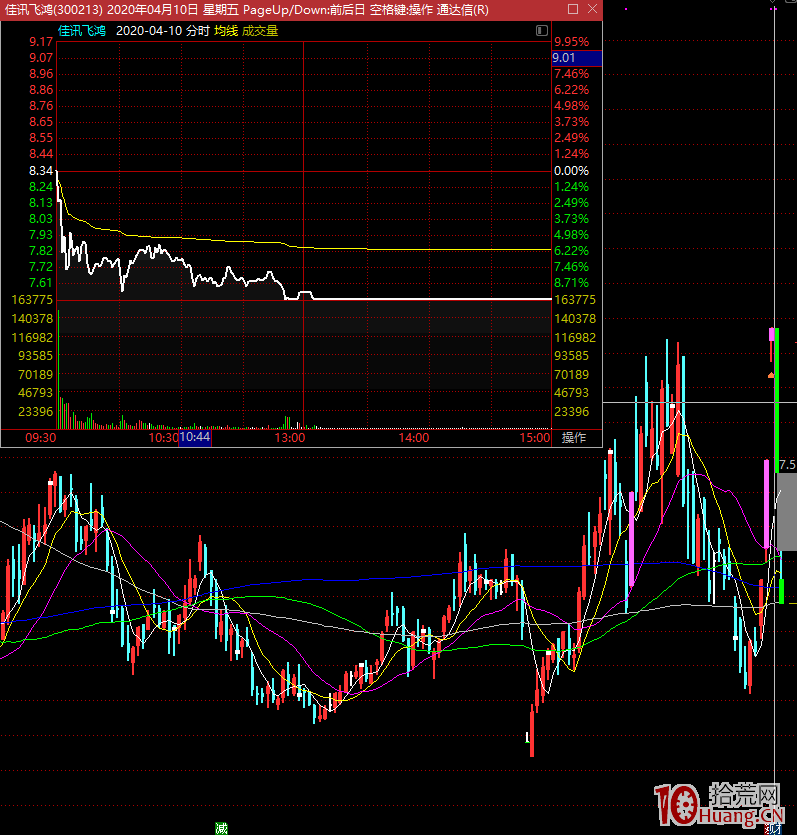Click the 减 marker at chart bottom
The width and height of the screenshot is (797, 835).
click(x=220, y=827)
